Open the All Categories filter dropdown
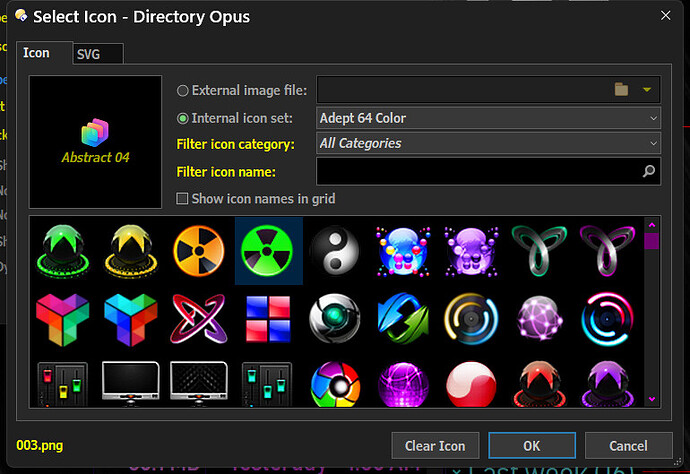 [x=488, y=143]
